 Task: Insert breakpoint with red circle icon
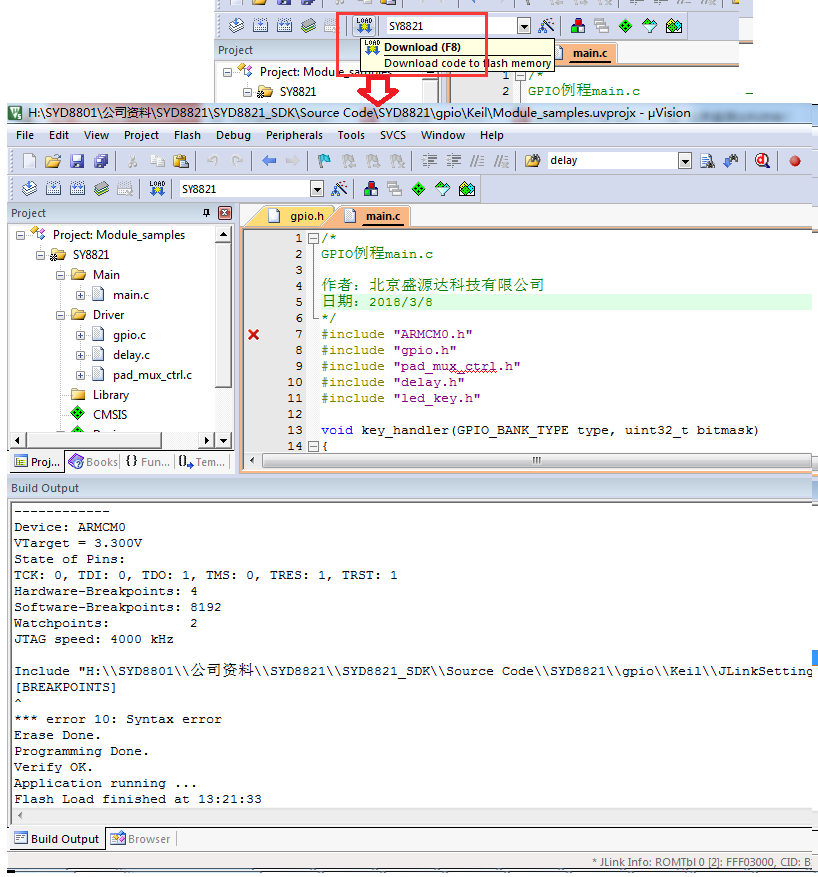pyautogui.click(x=795, y=161)
